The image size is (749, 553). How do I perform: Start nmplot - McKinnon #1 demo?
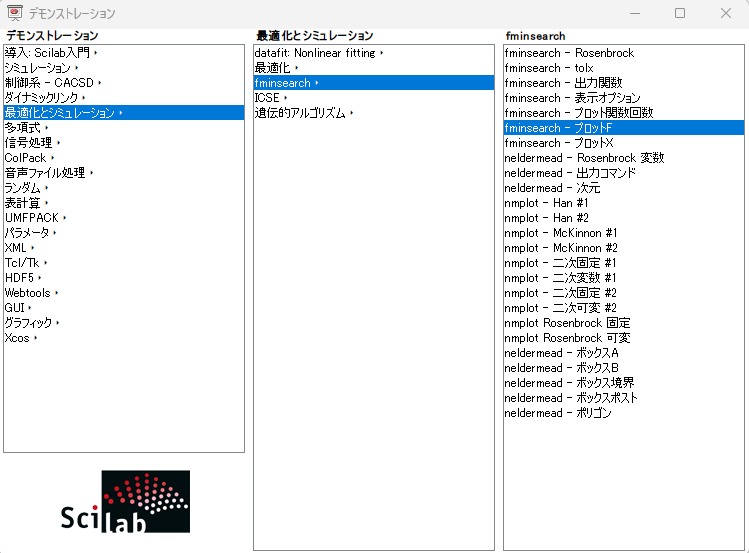coord(561,233)
